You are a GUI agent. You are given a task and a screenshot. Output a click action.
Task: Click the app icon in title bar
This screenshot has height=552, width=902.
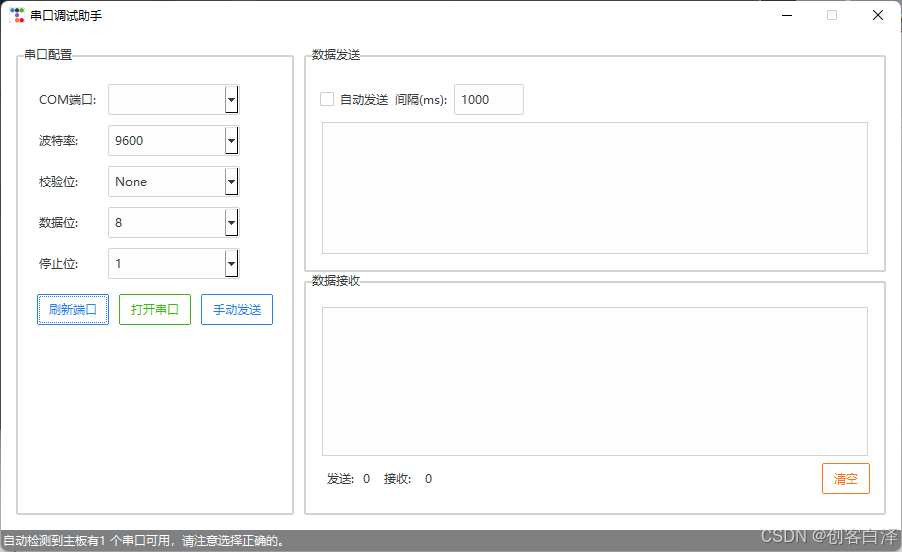pos(17,15)
